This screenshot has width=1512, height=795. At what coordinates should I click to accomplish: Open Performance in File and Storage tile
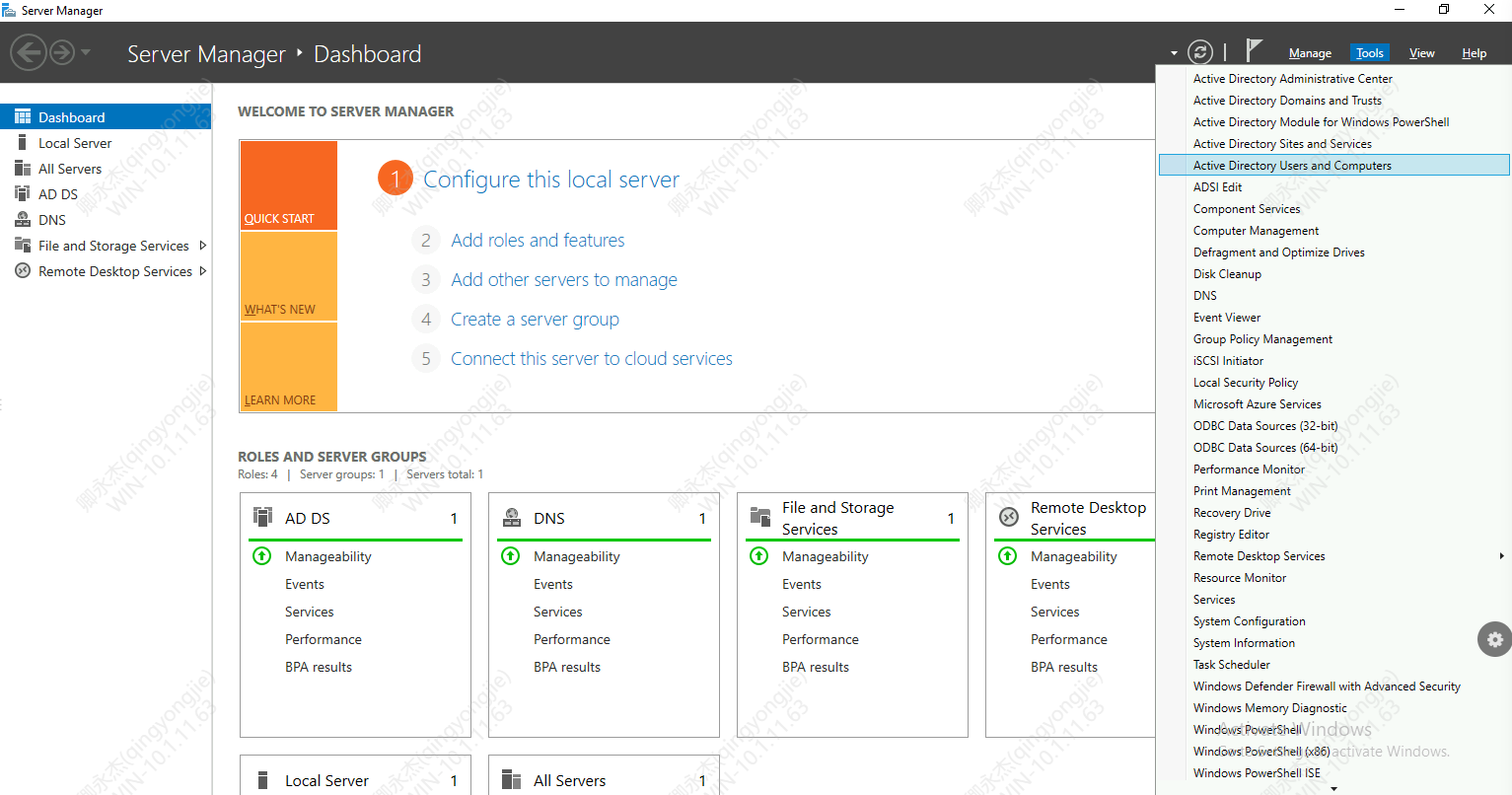click(821, 639)
